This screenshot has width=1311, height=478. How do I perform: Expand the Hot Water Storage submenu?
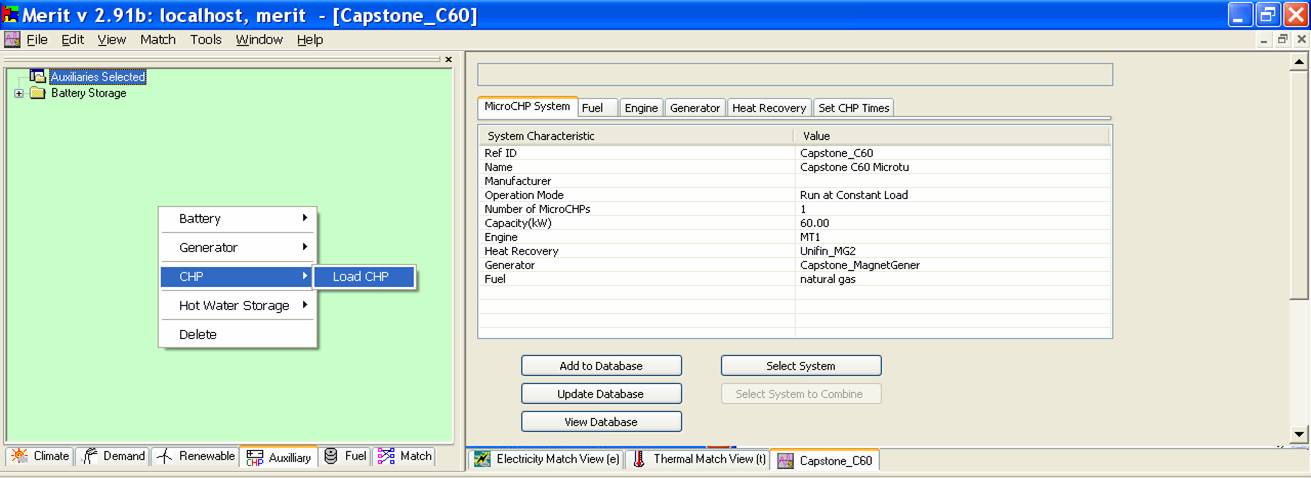(304, 305)
